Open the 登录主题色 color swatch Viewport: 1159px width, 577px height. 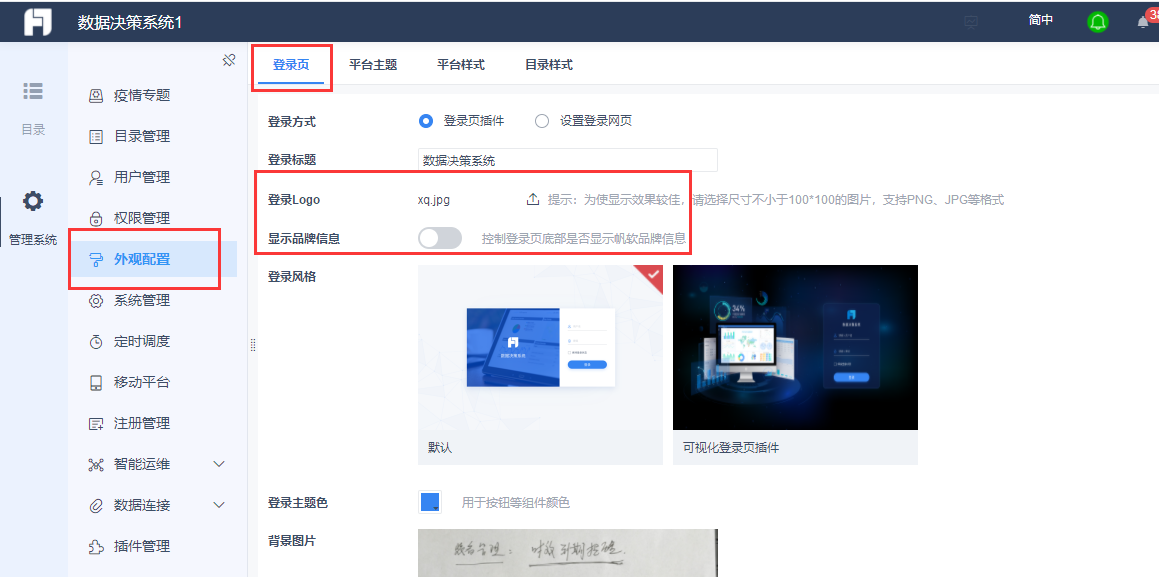(430, 502)
